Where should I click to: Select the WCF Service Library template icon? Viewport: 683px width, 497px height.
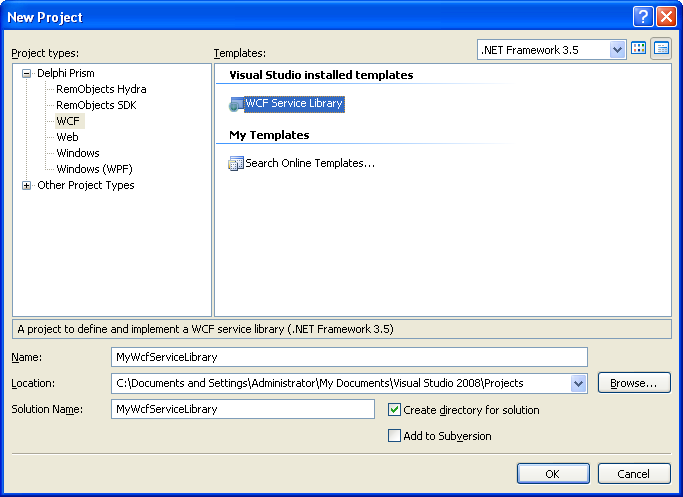coord(236,104)
